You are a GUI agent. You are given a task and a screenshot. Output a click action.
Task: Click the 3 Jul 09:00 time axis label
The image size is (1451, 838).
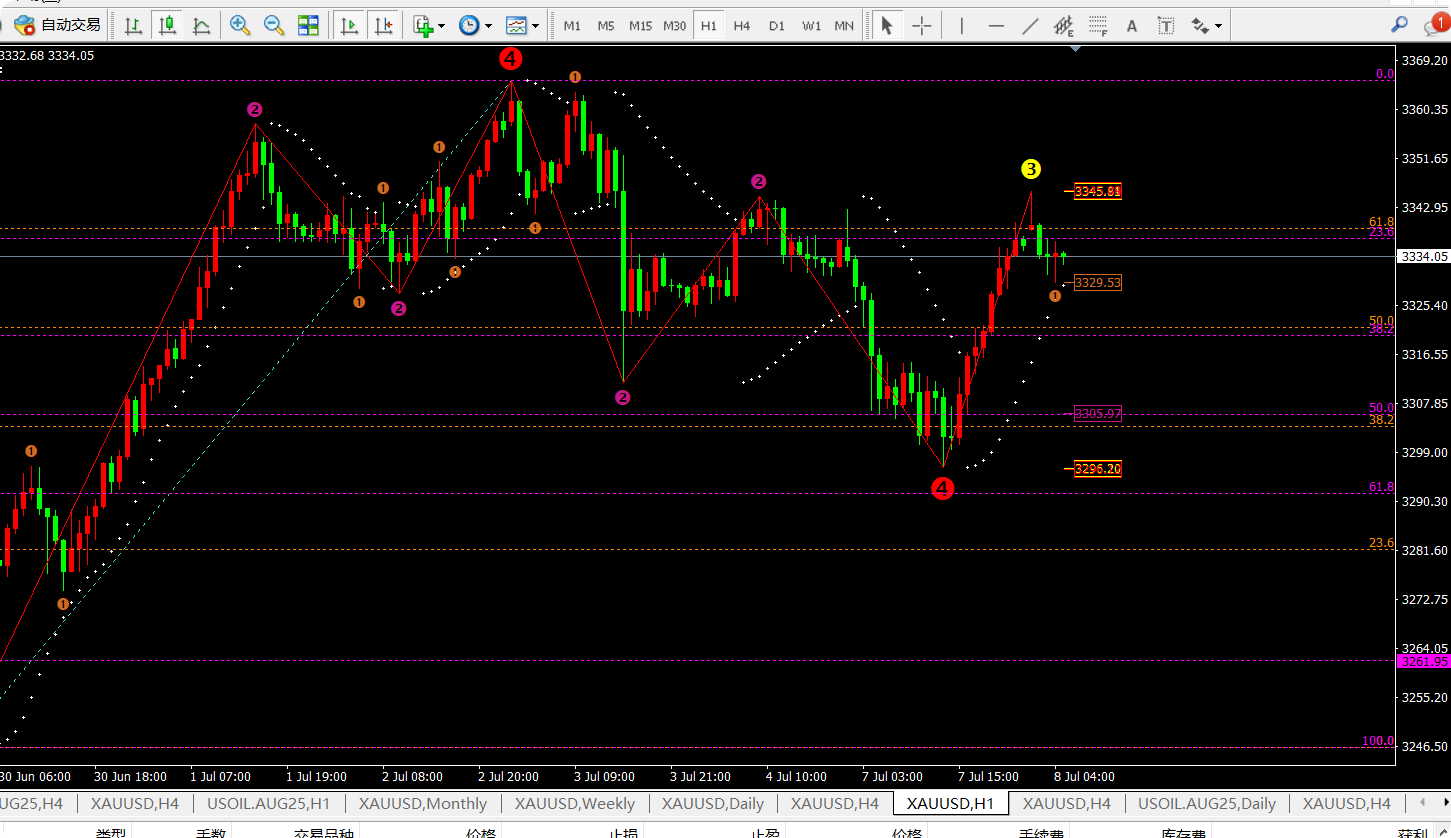click(x=604, y=776)
